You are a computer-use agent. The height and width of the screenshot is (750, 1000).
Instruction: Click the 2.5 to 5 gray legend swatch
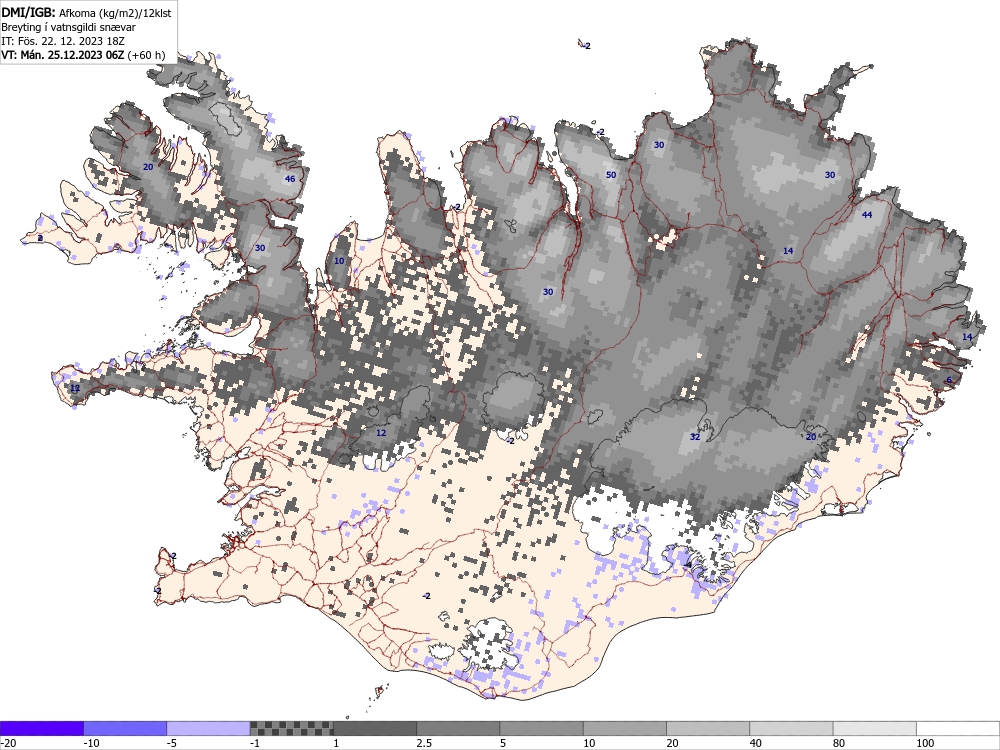458,728
